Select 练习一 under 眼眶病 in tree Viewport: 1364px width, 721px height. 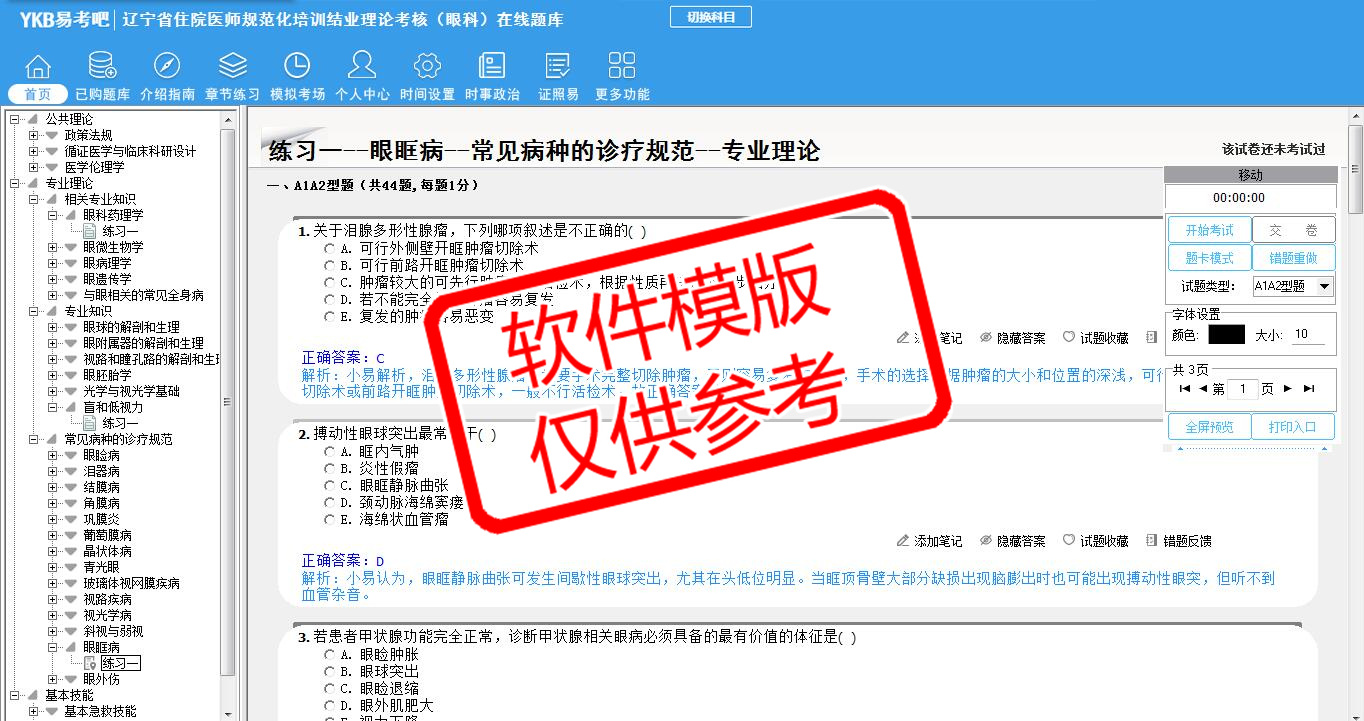point(120,663)
